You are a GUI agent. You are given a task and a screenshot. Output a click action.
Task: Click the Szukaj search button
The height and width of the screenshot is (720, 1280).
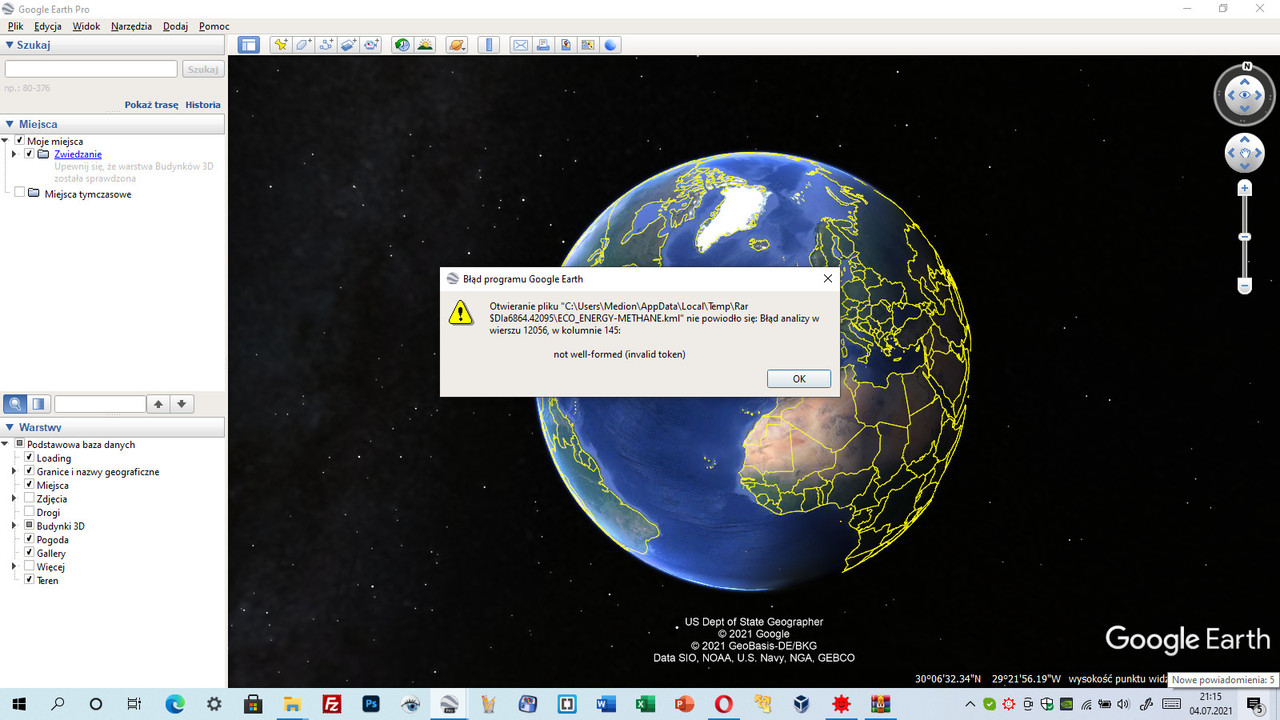pos(203,69)
